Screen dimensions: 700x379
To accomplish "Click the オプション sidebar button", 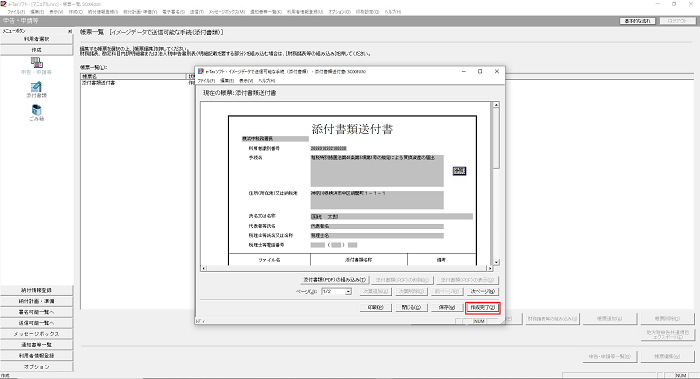I will [x=37, y=367].
